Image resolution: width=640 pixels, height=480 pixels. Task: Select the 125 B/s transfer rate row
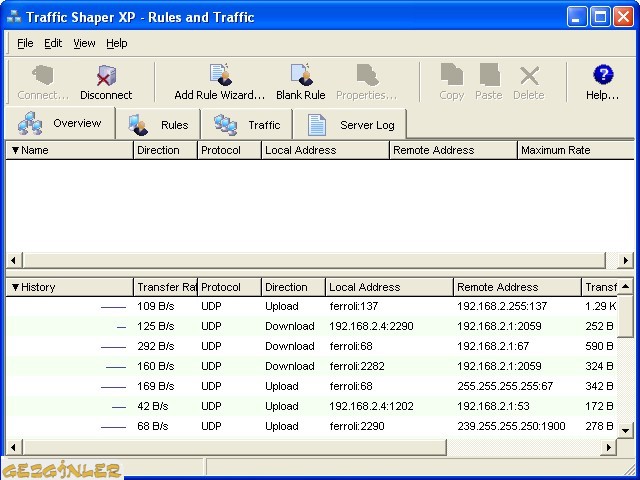[x=311, y=327]
